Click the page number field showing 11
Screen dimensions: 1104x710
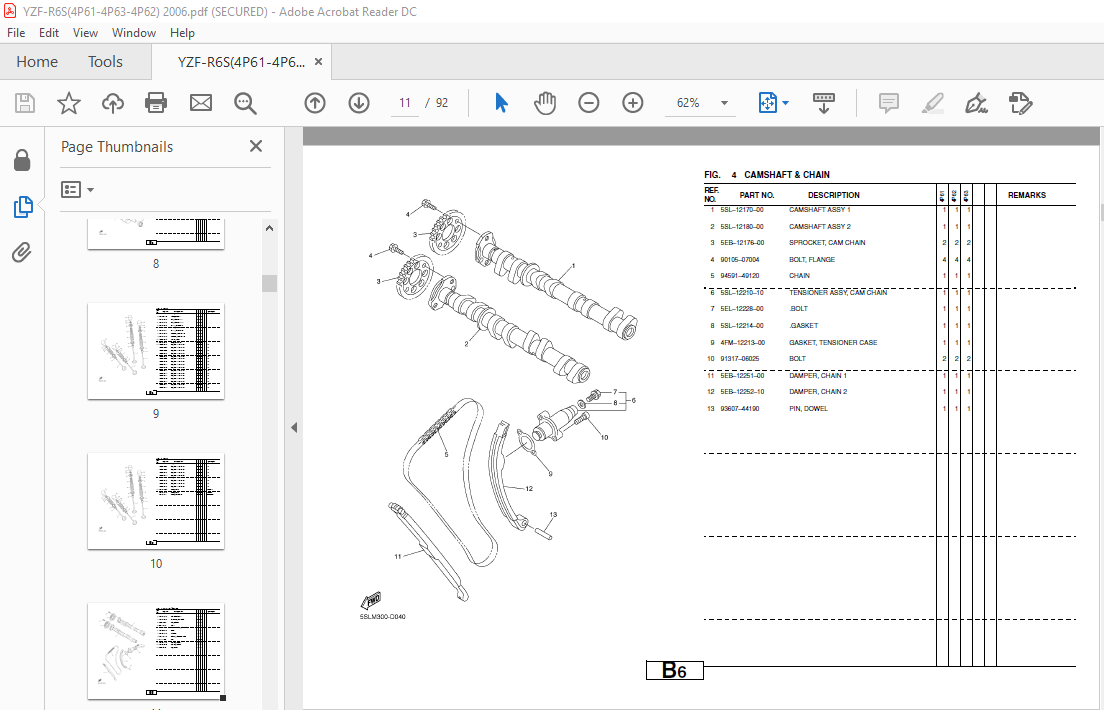point(404,103)
